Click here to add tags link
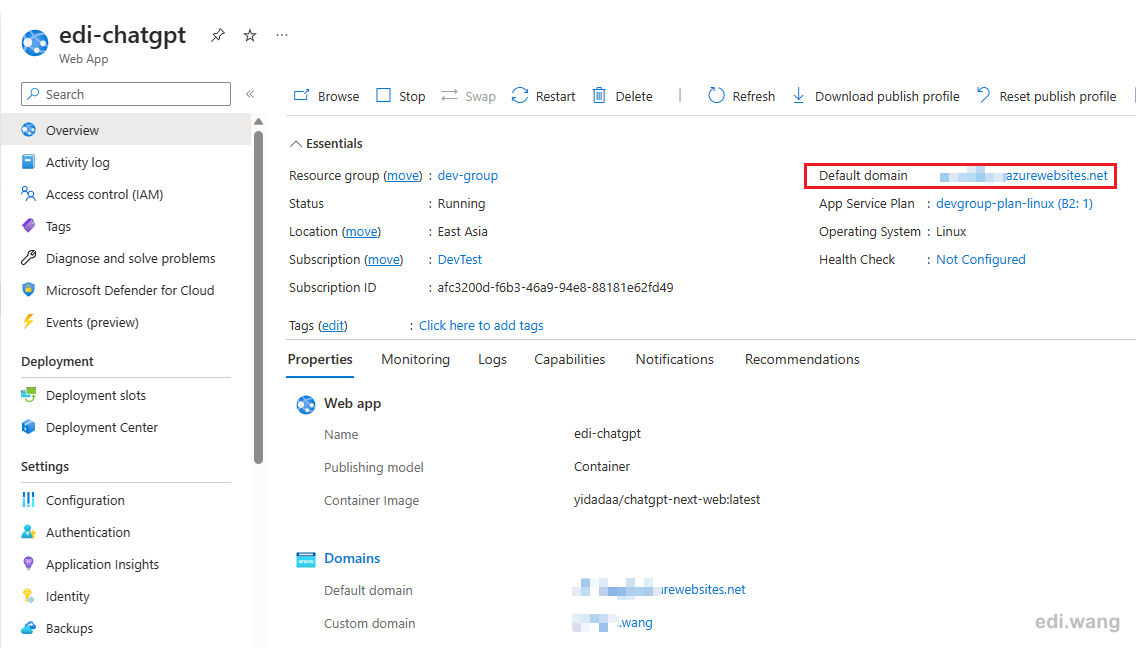This screenshot has height=648, width=1136. point(481,325)
